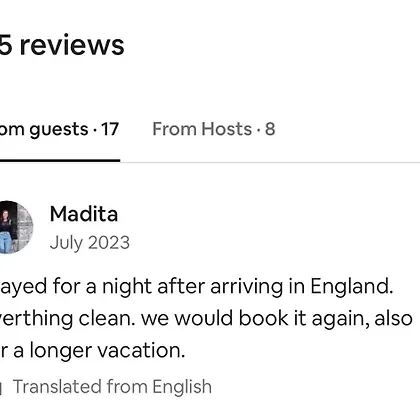This screenshot has width=420, height=420.
Task: Click the word 'night' in the review text
Action: click(x=127, y=287)
